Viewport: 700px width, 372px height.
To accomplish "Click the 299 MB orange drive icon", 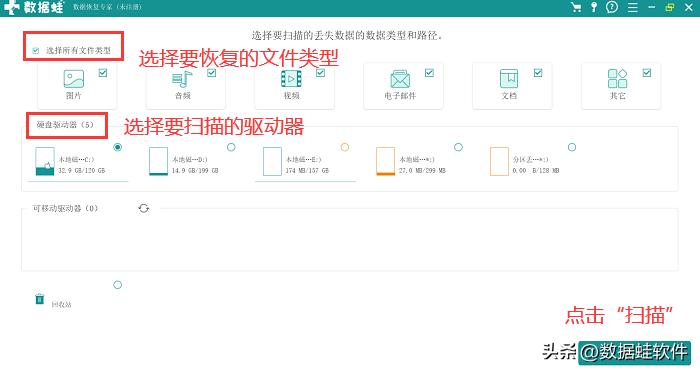I will [x=386, y=161].
